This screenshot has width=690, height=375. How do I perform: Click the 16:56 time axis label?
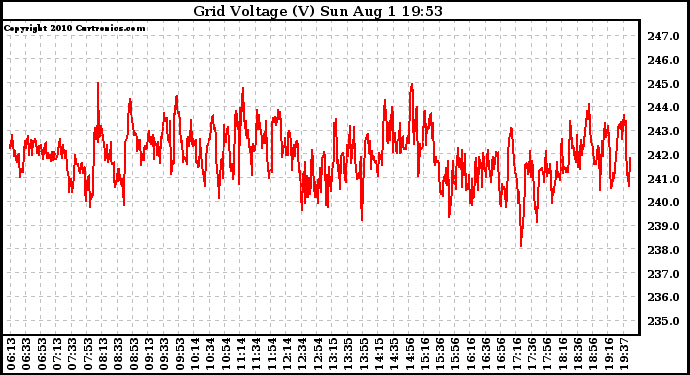pos(502,354)
